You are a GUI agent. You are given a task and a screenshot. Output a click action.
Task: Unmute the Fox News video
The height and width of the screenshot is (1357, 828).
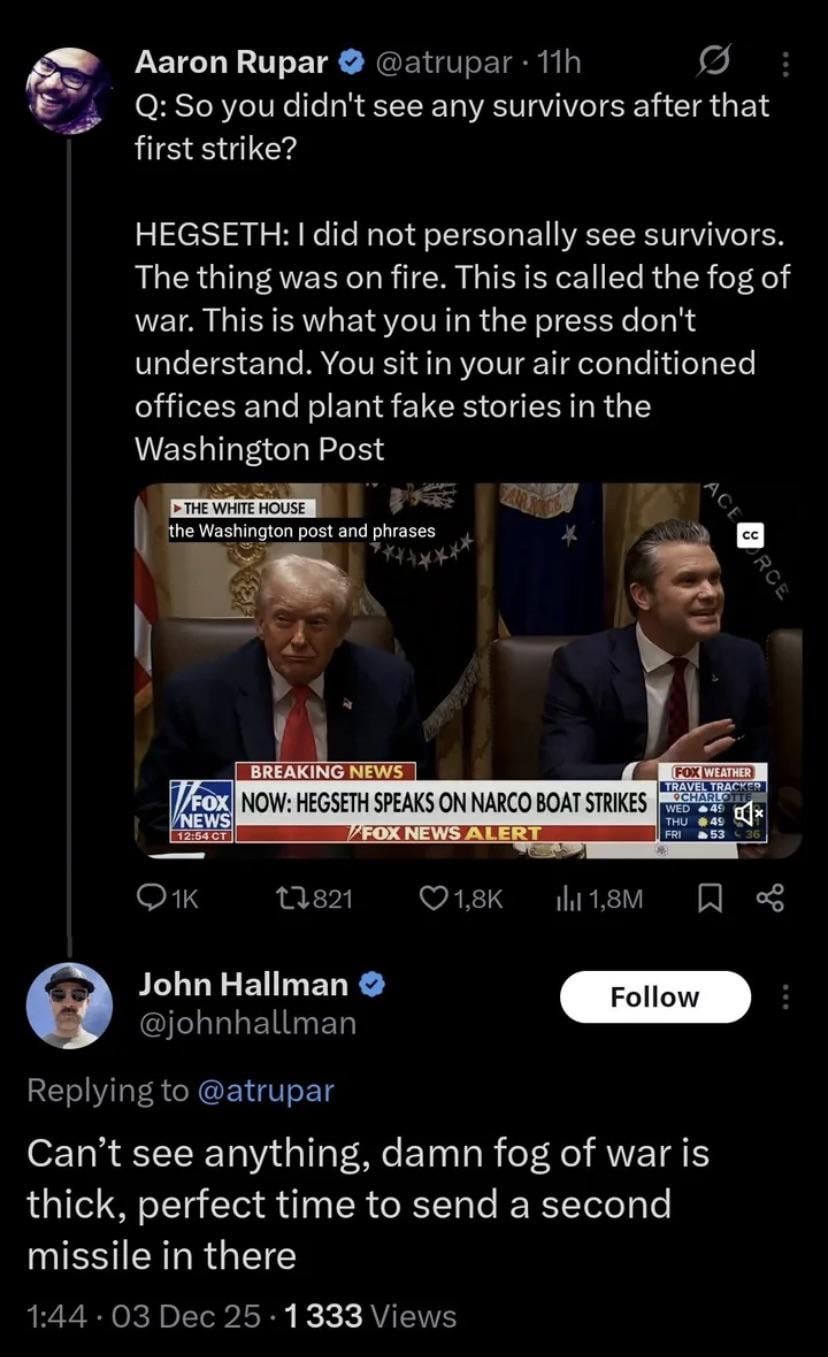click(747, 817)
